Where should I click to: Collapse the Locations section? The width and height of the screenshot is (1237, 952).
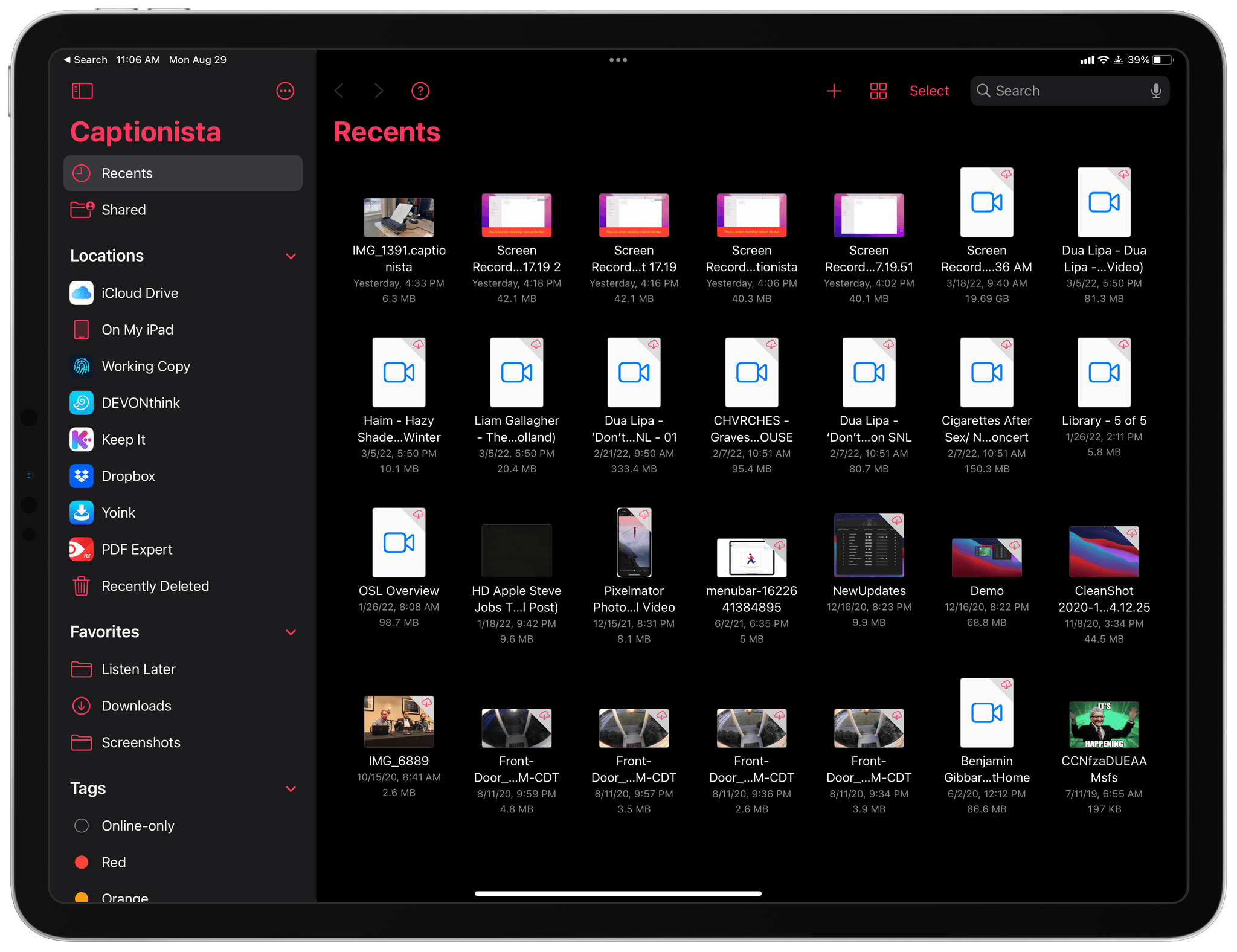pyautogui.click(x=291, y=256)
